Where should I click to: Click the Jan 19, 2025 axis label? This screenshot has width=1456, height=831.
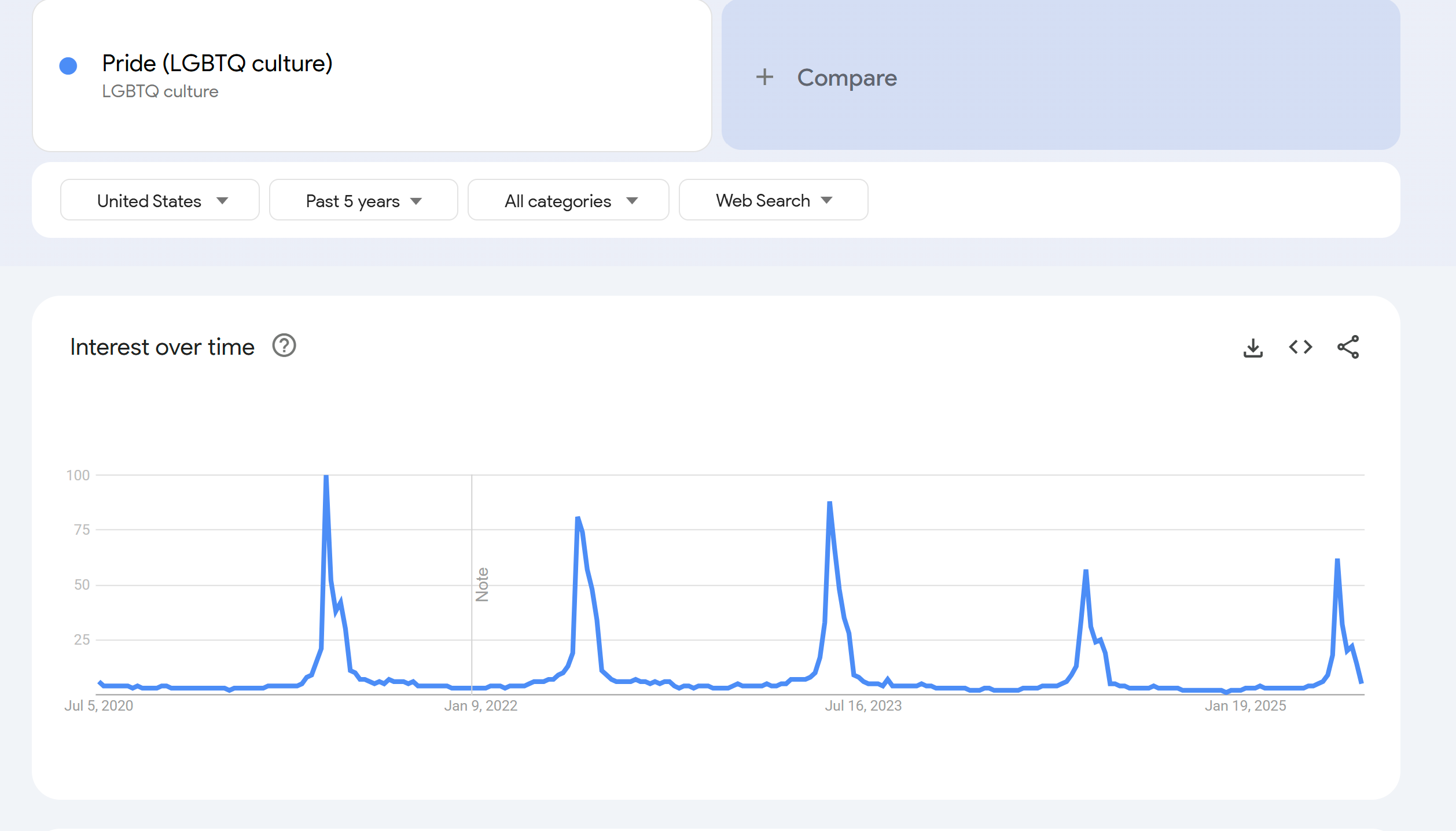coord(1245,706)
